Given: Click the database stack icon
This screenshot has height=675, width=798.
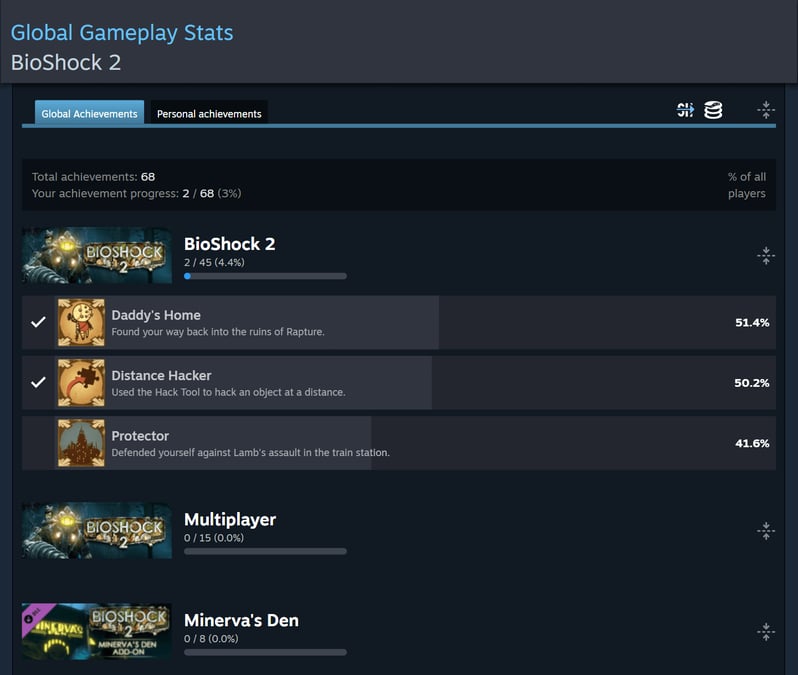Looking at the screenshot, I should pyautogui.click(x=713, y=109).
